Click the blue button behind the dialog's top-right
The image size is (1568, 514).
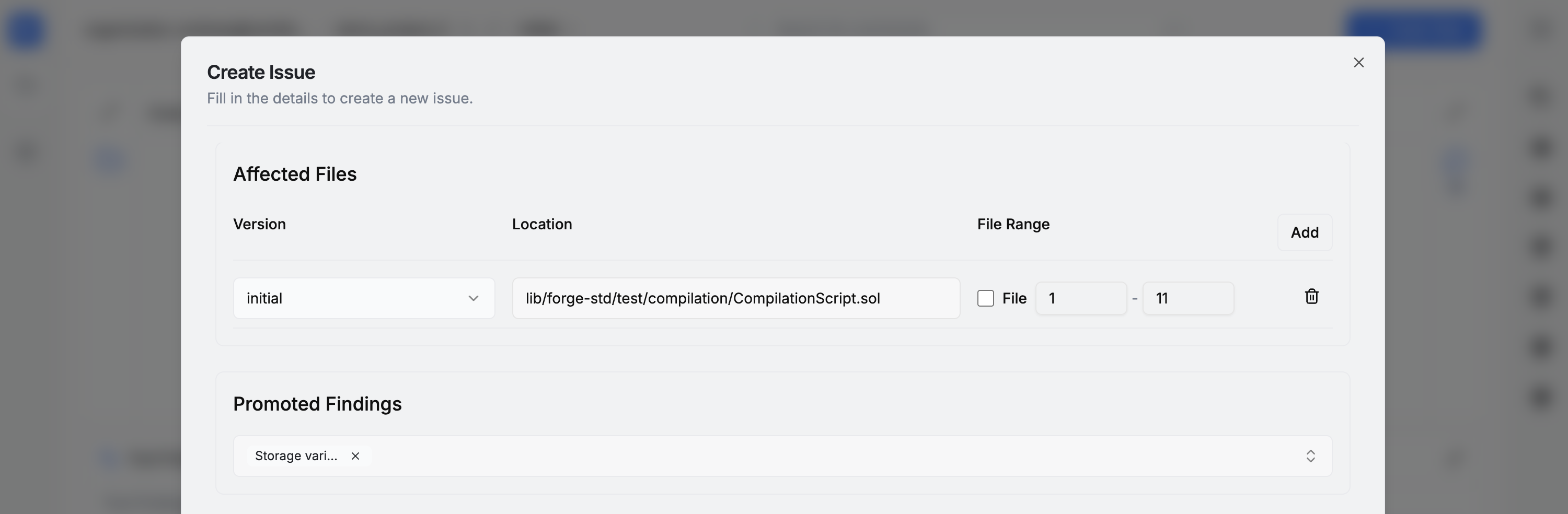click(1412, 29)
